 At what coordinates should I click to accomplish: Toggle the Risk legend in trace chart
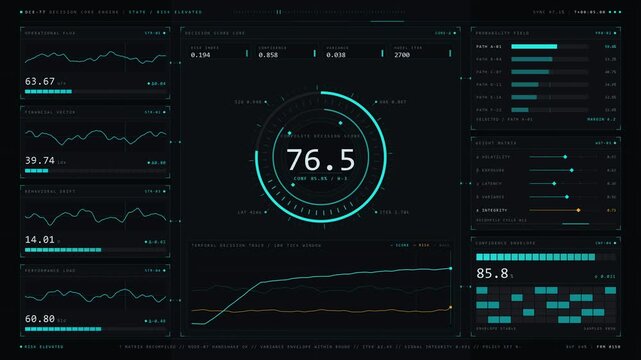coord(421,245)
